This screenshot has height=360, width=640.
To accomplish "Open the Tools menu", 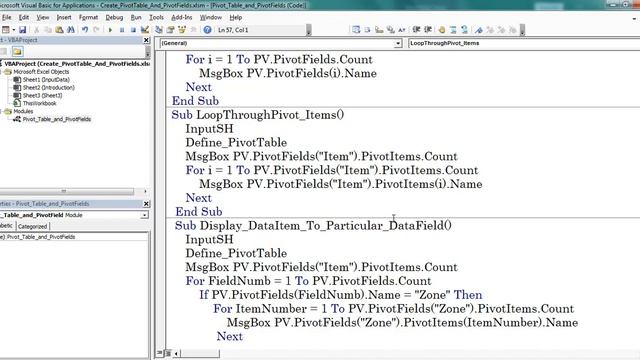I will coord(156,18).
